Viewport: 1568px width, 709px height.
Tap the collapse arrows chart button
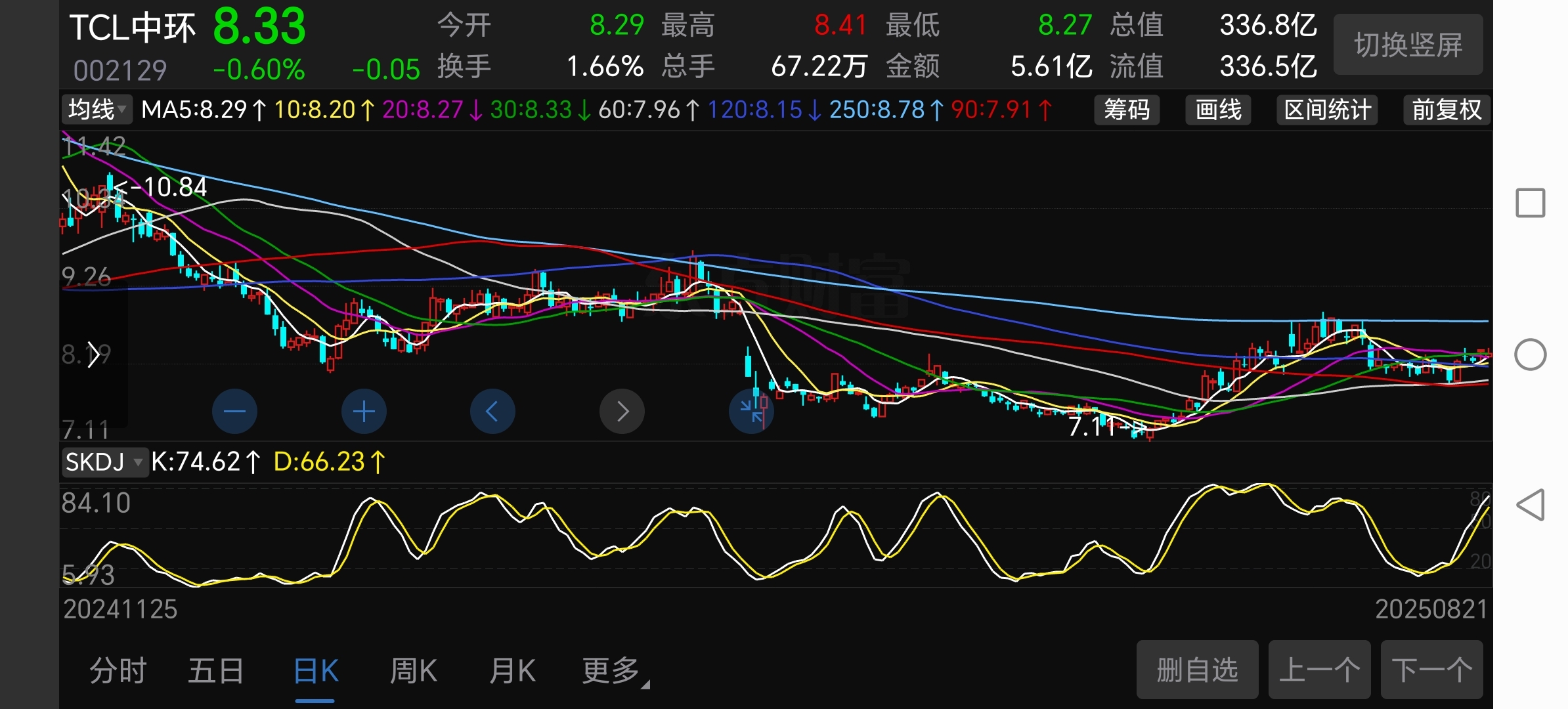pos(751,412)
